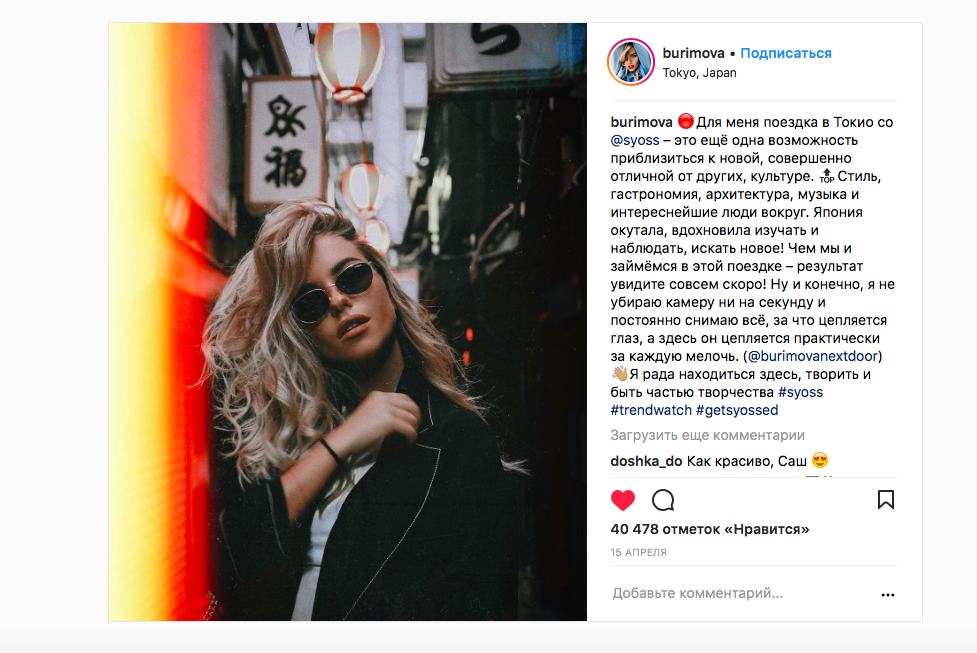The image size is (977, 653).
Task: Open the #getsyossed hashtag
Action: pos(737,411)
